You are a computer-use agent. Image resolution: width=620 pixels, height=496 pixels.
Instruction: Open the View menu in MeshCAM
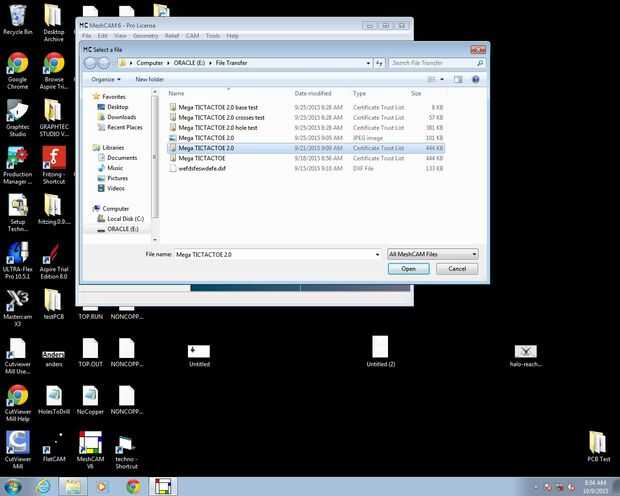120,36
